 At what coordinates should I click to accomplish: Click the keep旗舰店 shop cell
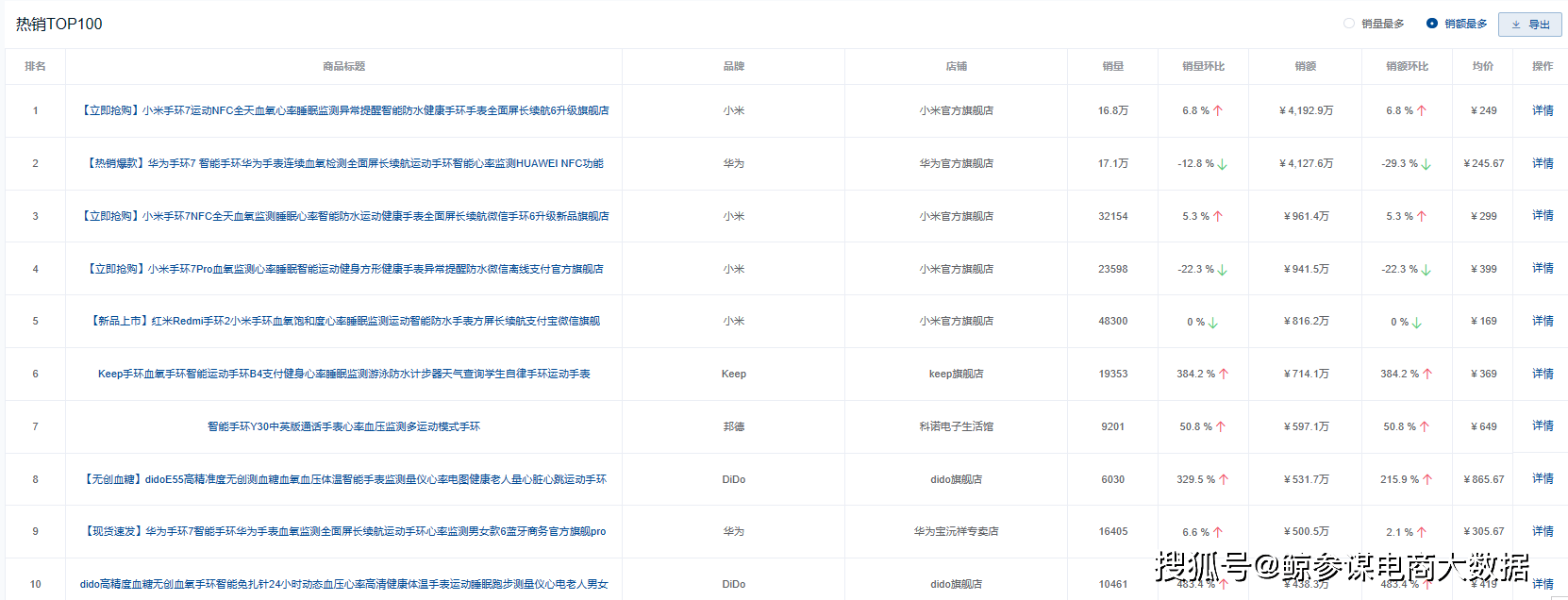[957, 374]
